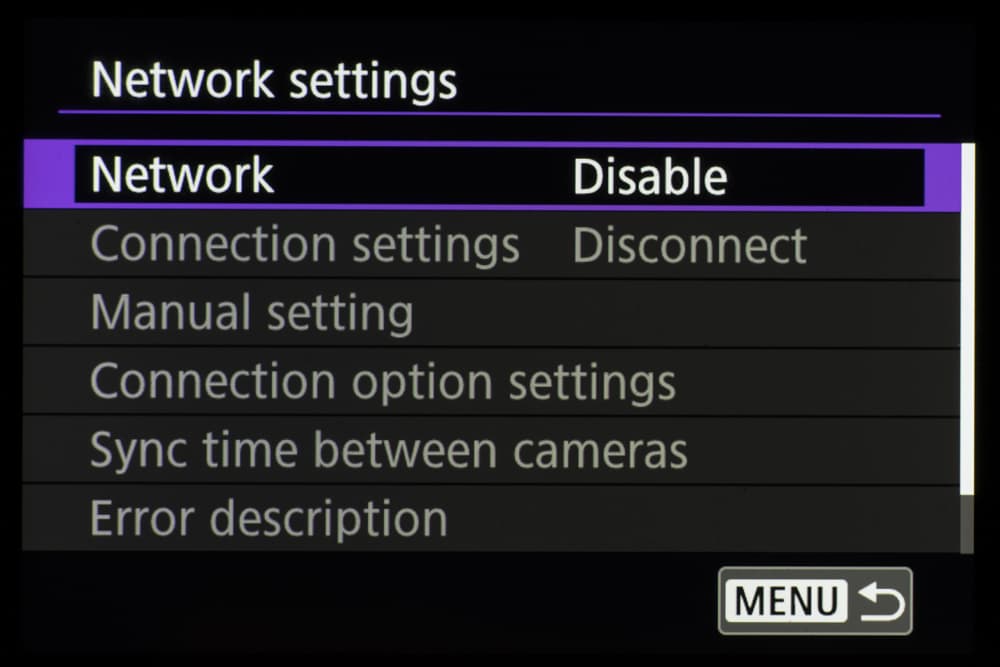The image size is (1000, 667).
Task: Click the black area left of MENU button
Action: (x=400, y=602)
